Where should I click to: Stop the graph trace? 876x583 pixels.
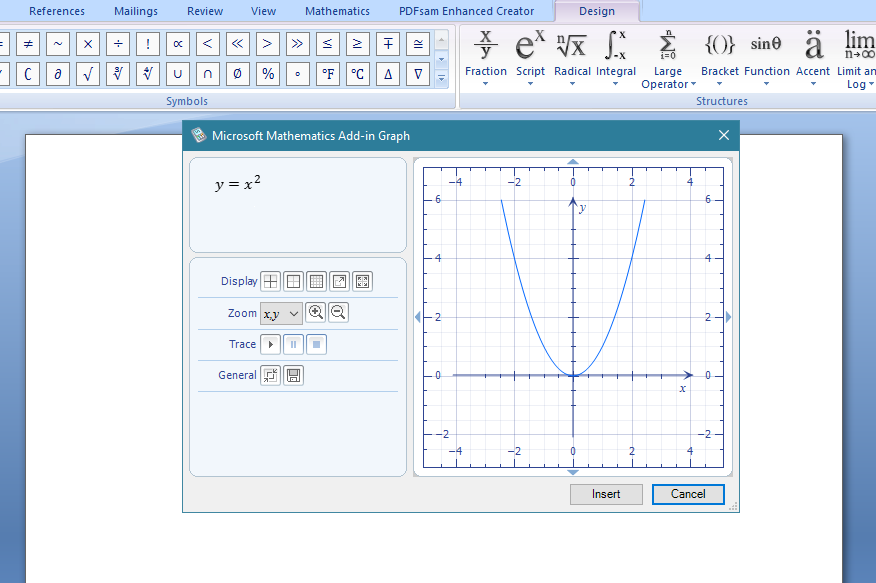(316, 345)
